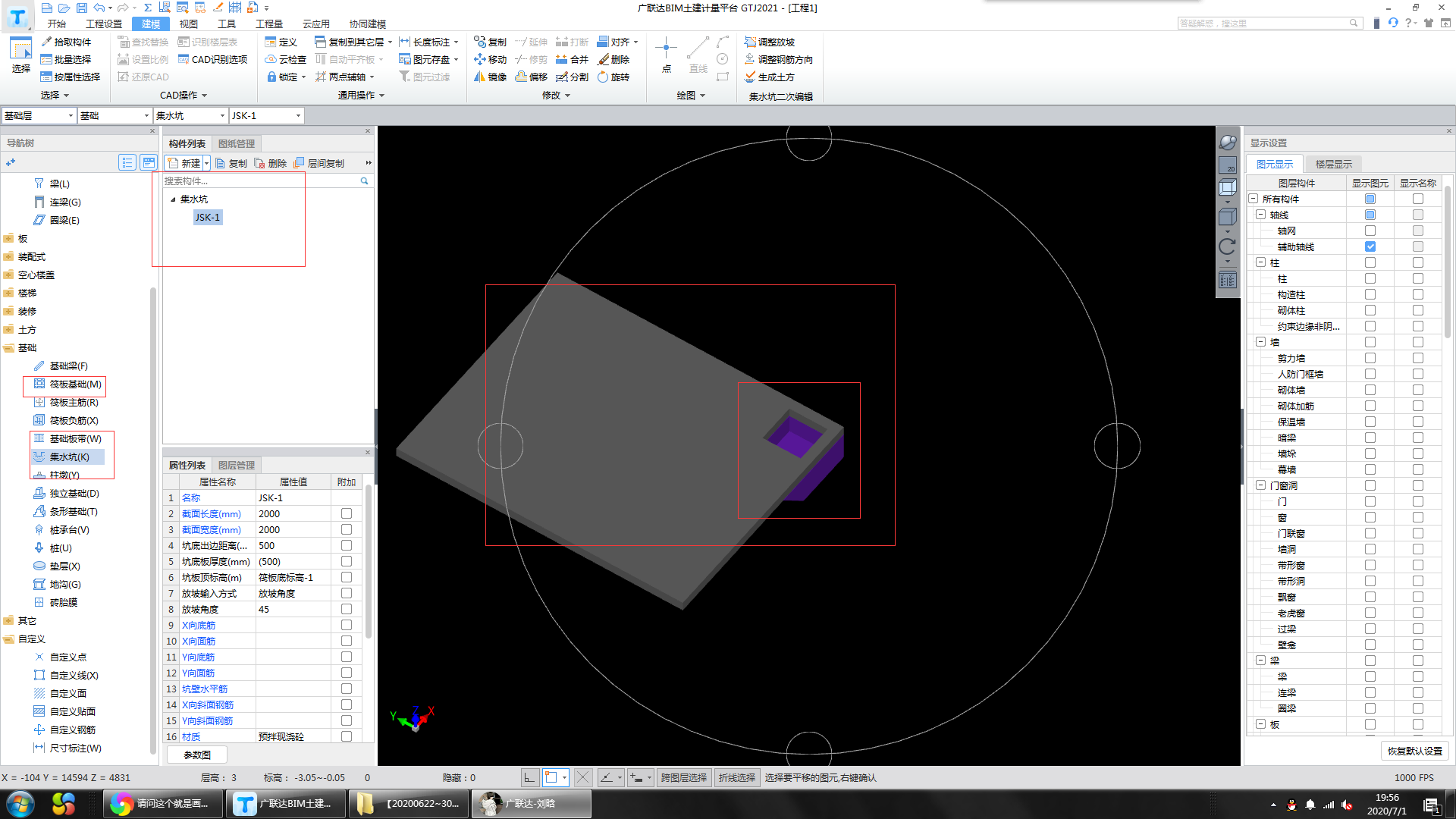Click the 定义 tool
1456x819 pixels.
click(281, 42)
